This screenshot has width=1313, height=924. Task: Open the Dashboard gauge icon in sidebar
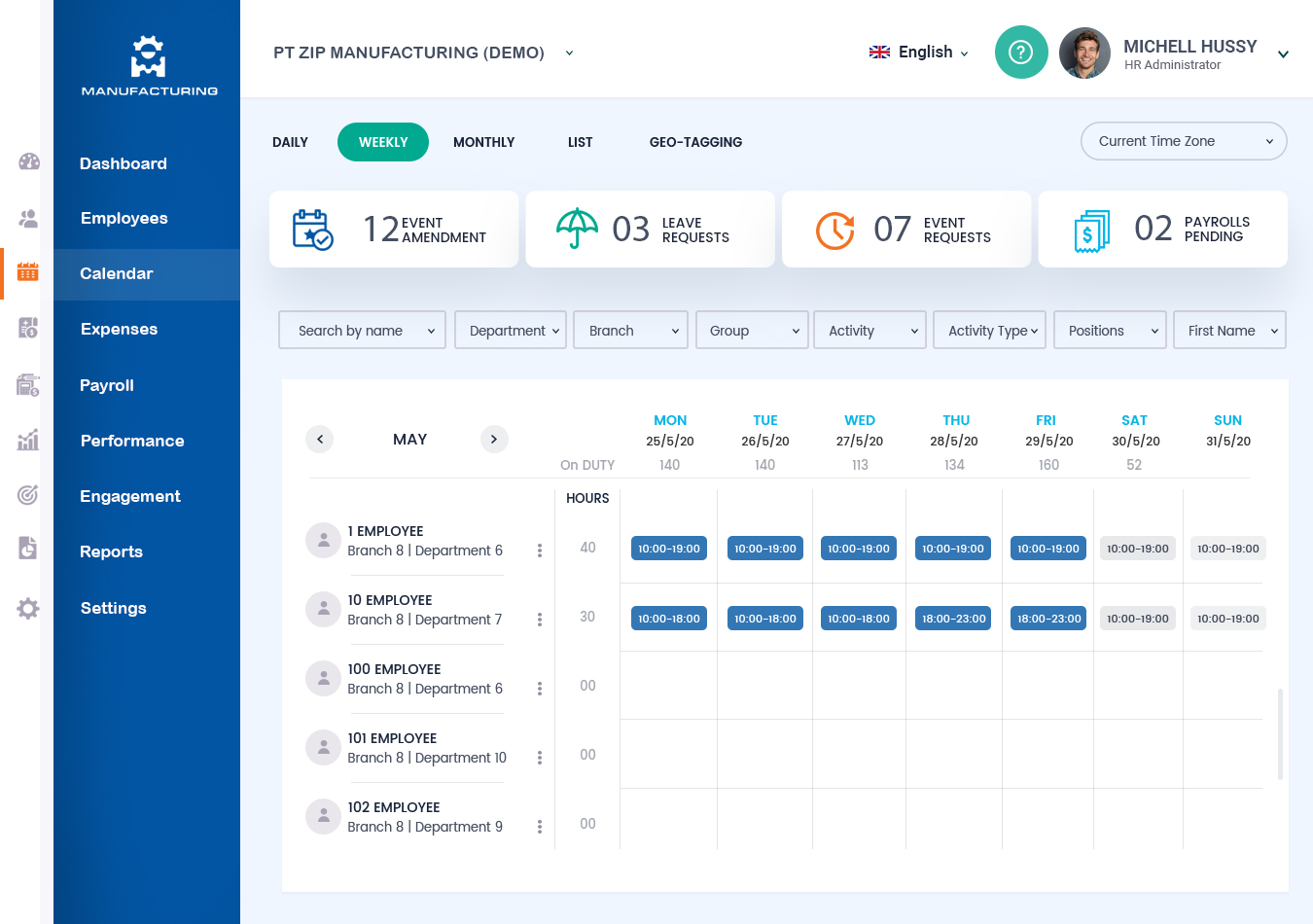coord(29,161)
